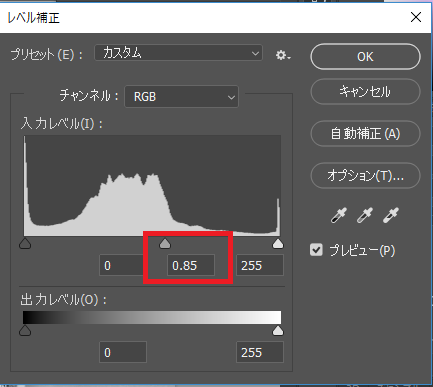Viewport: 433px width, 387px height.
Task: Click the output level black slider handle
Action: tap(25, 330)
